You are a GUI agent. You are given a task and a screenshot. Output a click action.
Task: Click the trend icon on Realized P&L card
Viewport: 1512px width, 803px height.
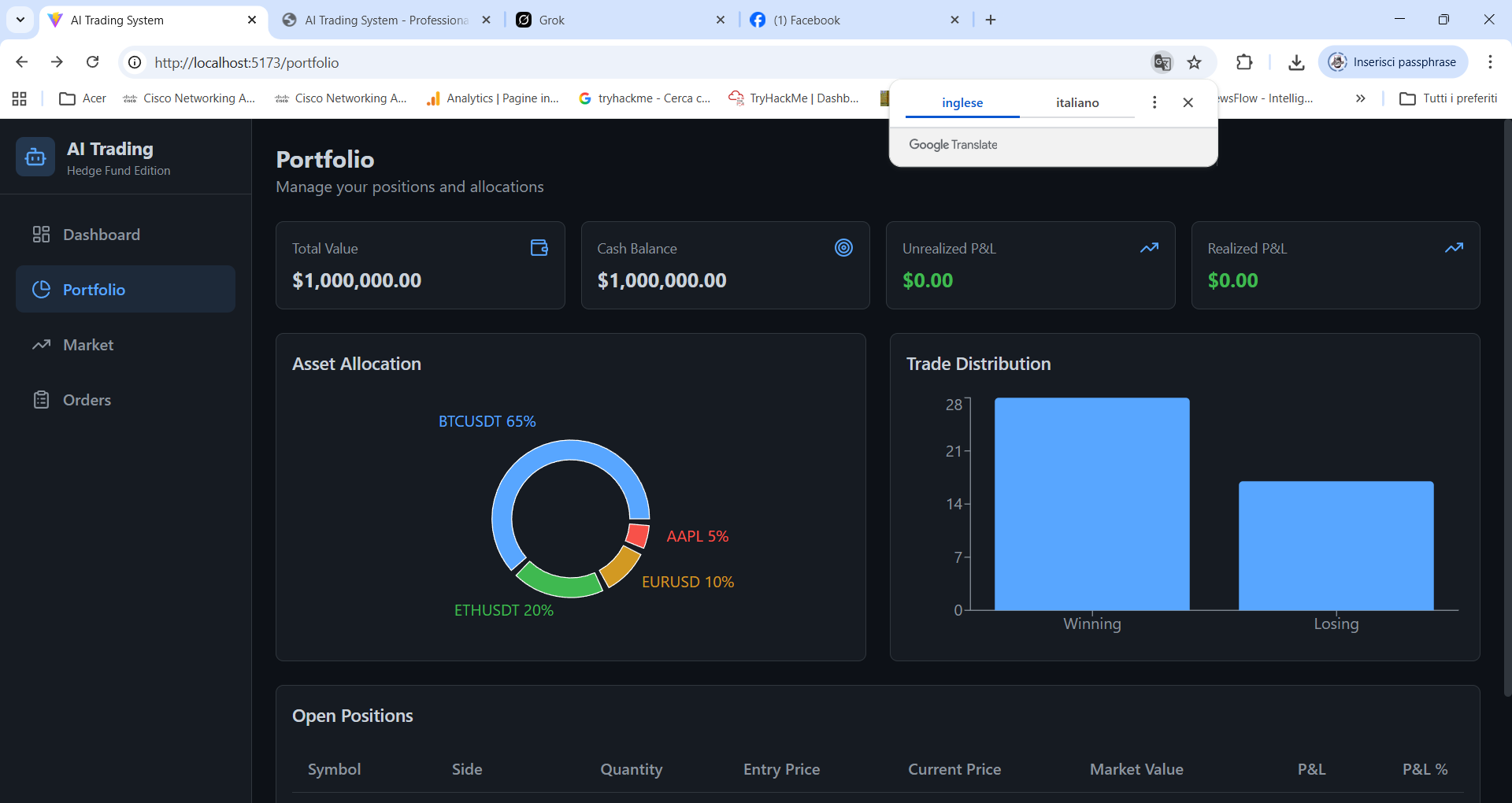click(1454, 247)
